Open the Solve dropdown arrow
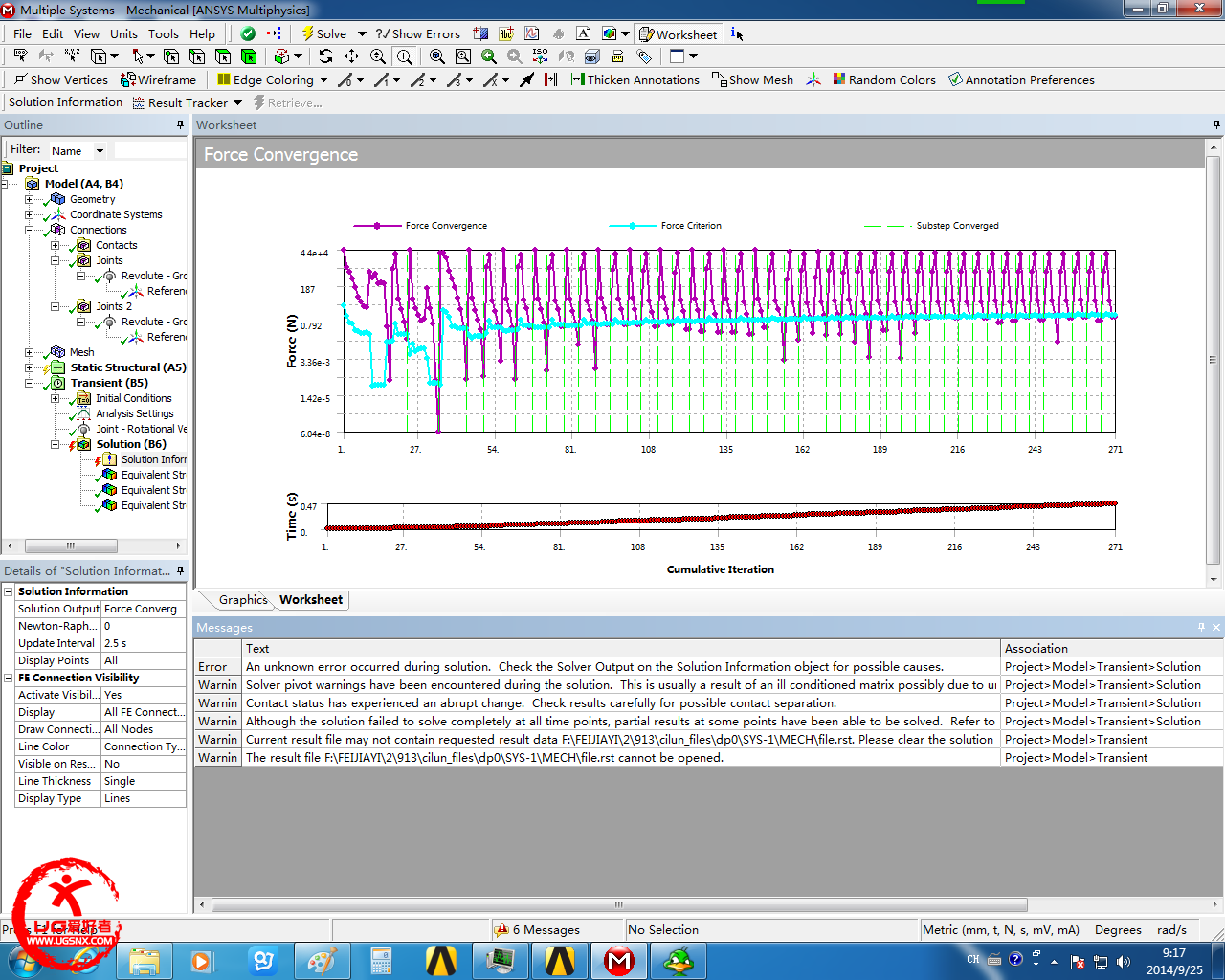 click(x=362, y=33)
